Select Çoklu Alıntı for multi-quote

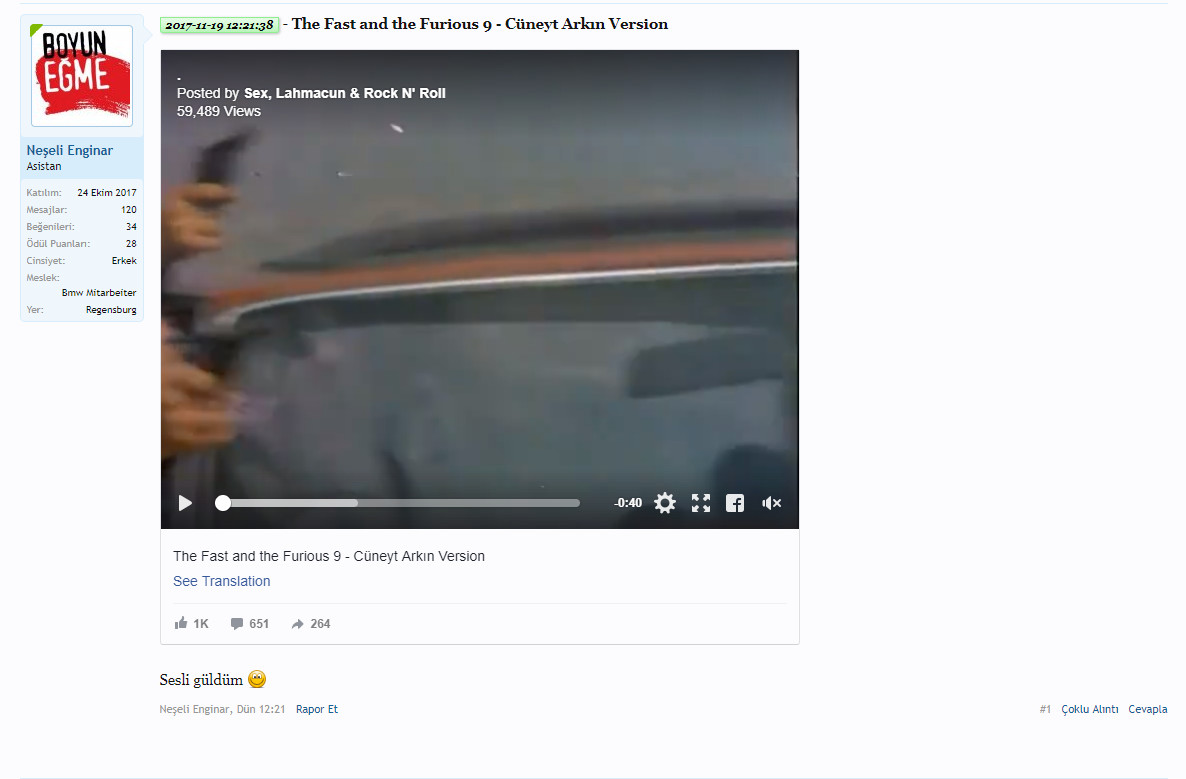(1090, 709)
